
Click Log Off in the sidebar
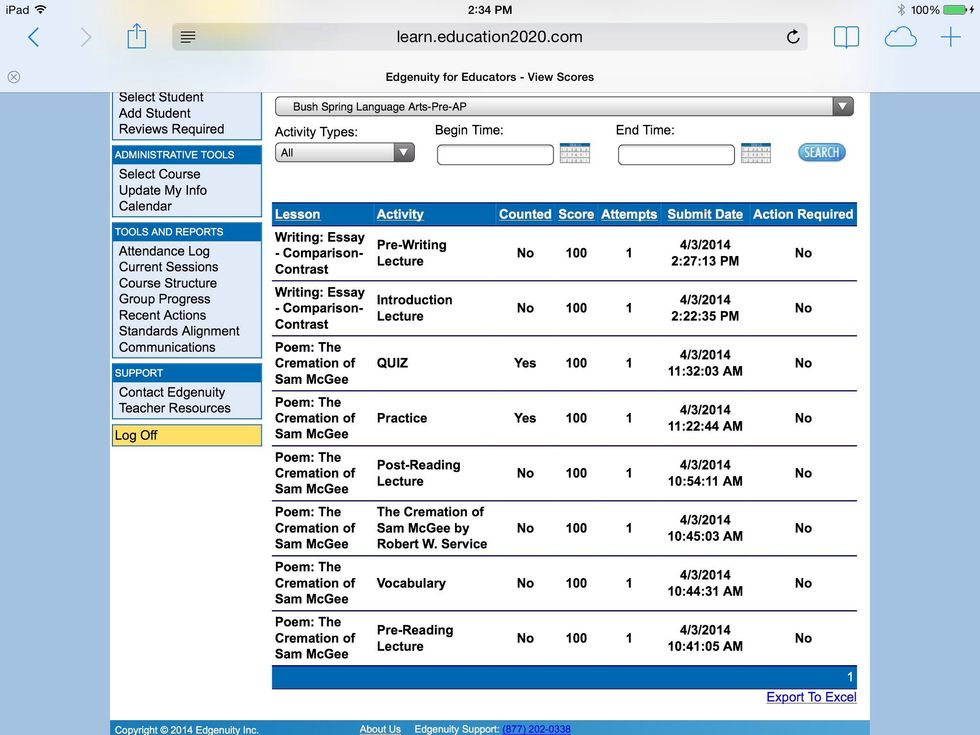pyautogui.click(x=137, y=435)
